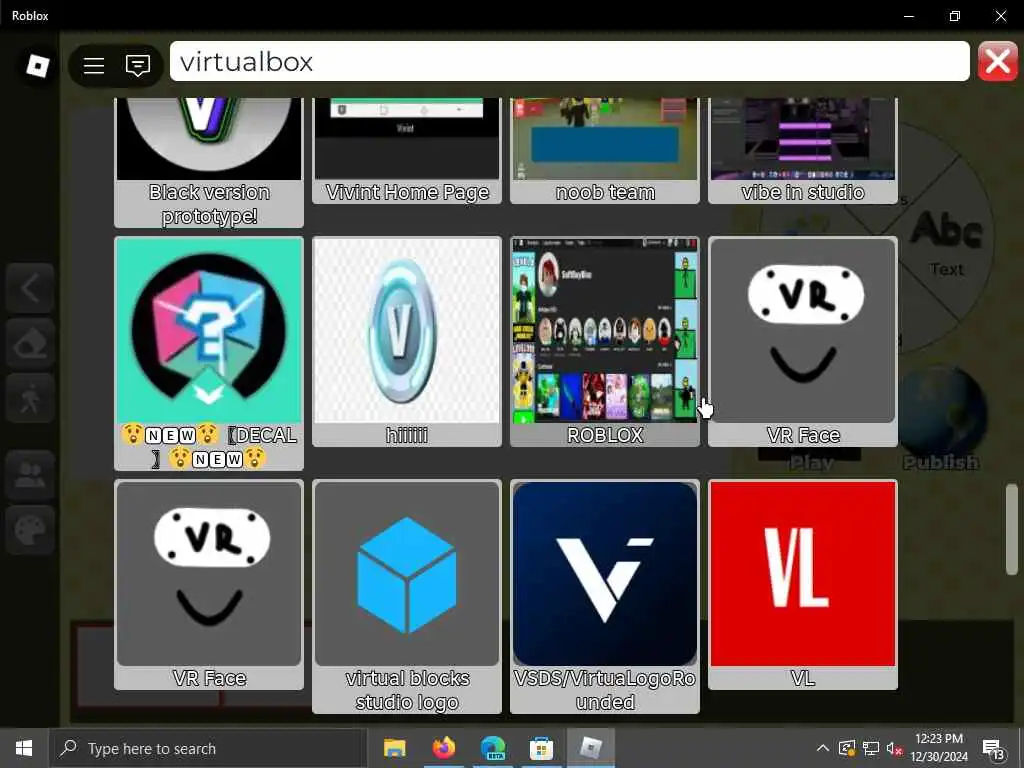Image resolution: width=1024 pixels, height=768 pixels.
Task: Click the red X close search button
Action: tap(997, 61)
